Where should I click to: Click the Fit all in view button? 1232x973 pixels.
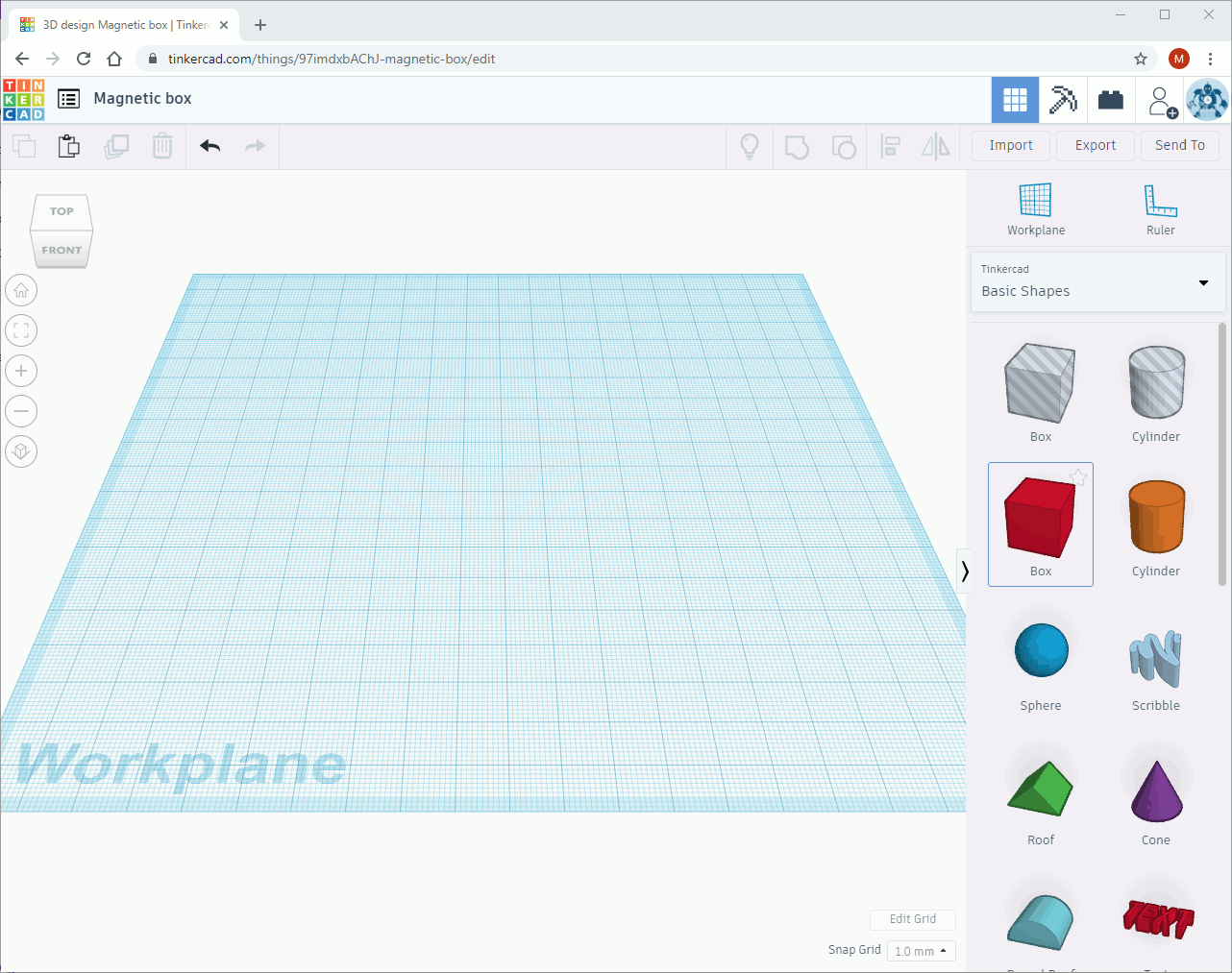tap(21, 330)
